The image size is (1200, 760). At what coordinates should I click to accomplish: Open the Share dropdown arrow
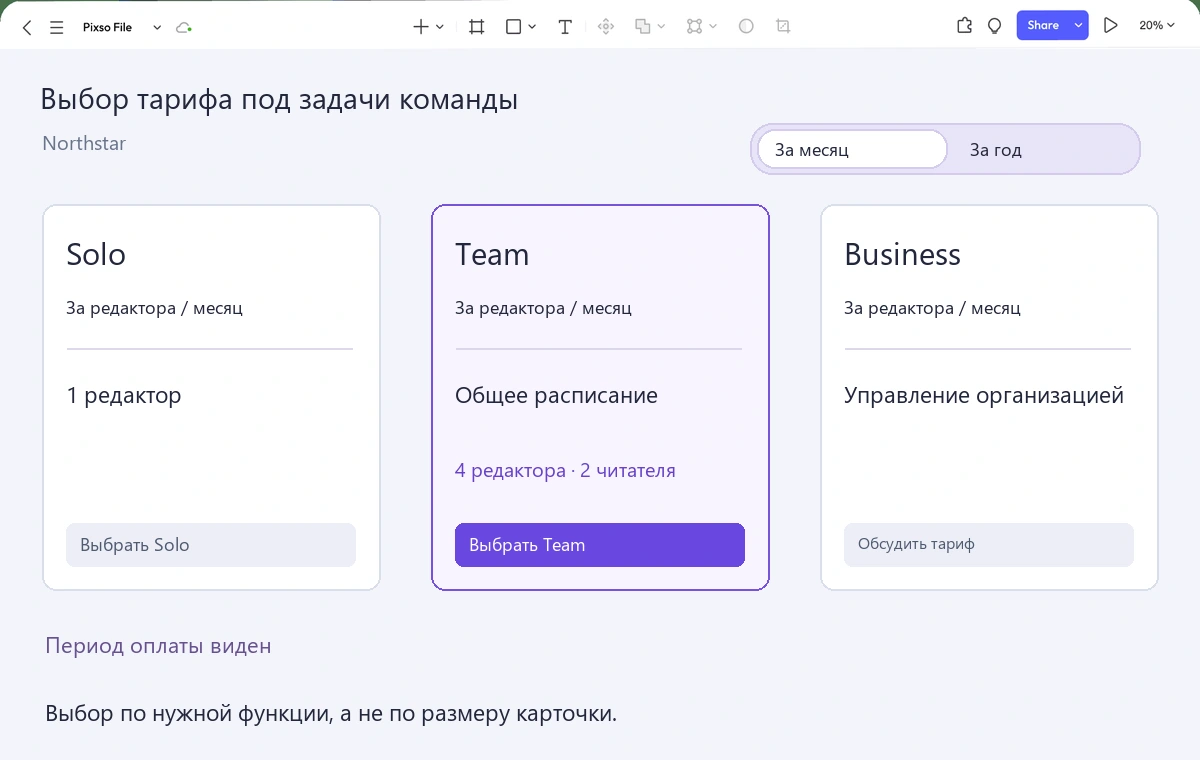(1079, 26)
